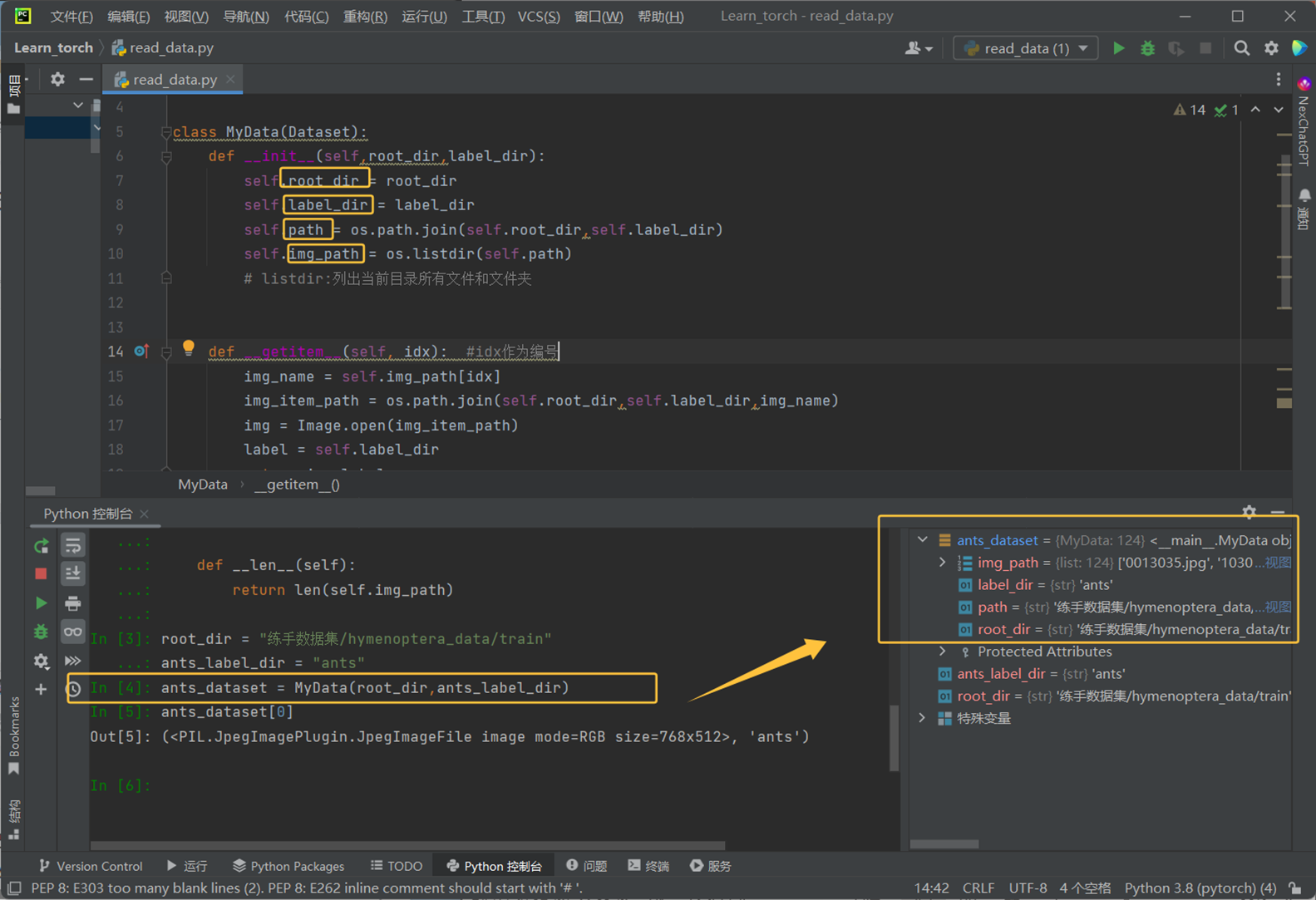
Task: Toggle show variables glasses icon
Action: [73, 632]
